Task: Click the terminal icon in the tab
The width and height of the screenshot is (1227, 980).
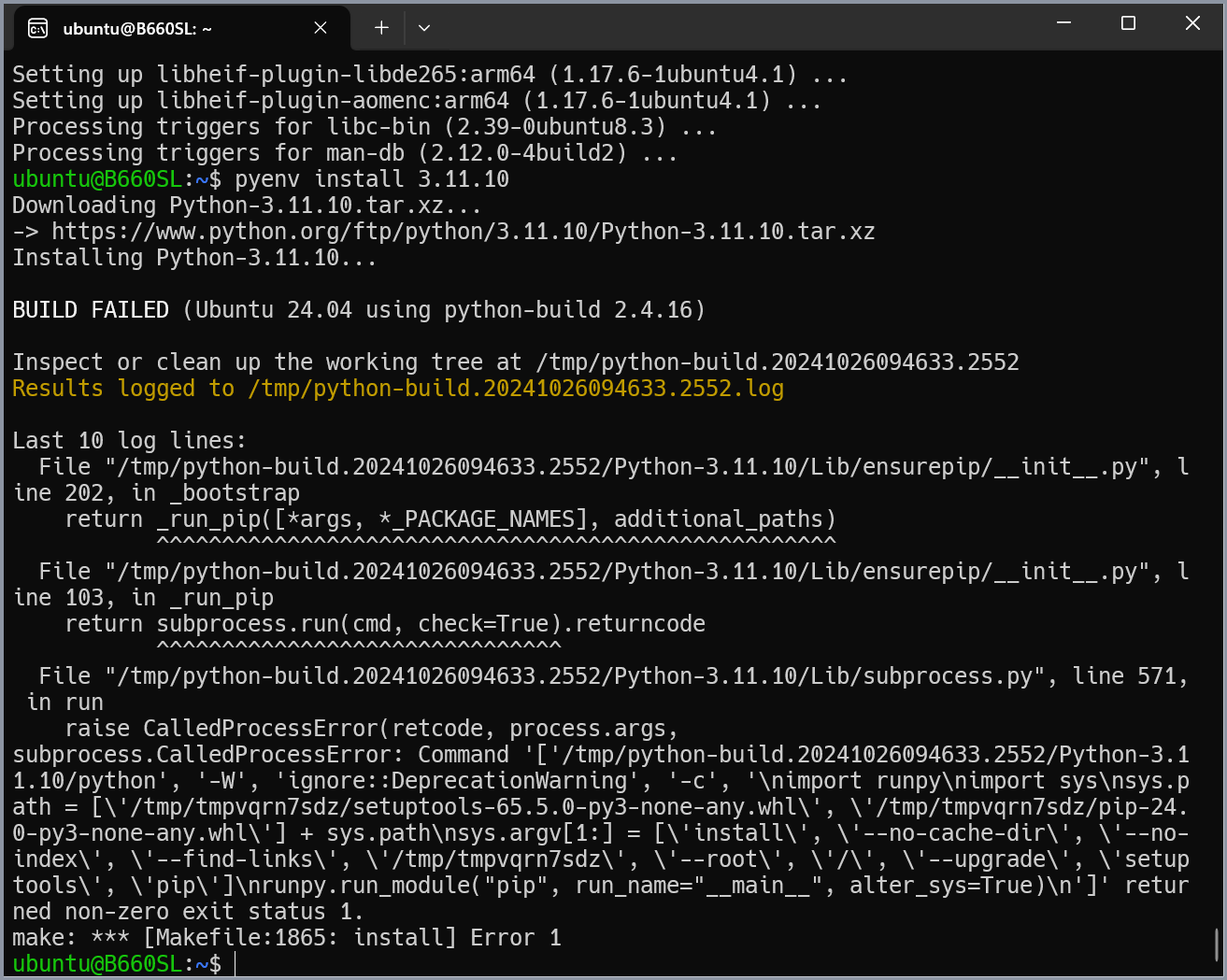Action: [38, 28]
